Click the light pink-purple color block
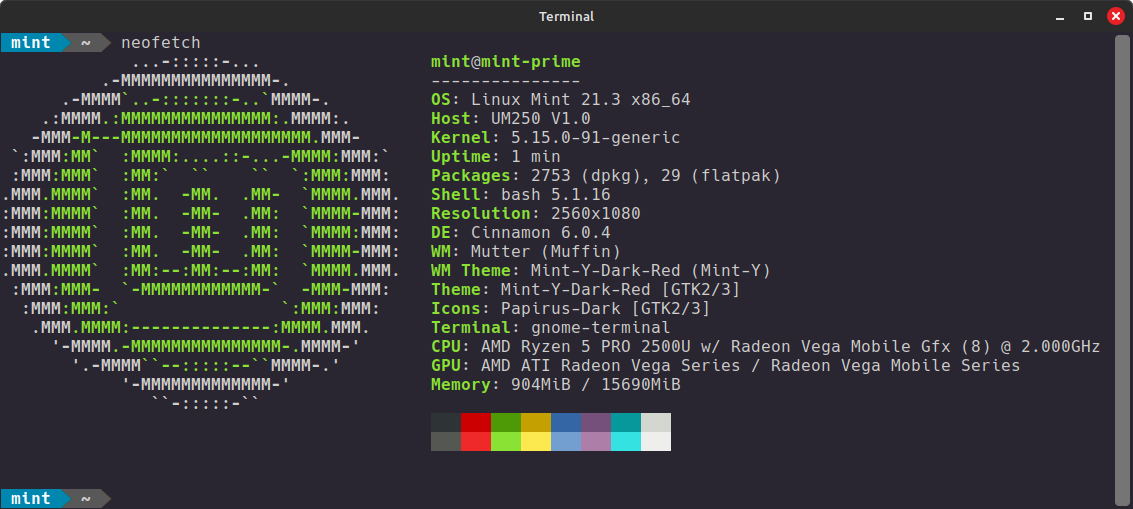The width and height of the screenshot is (1133, 509). (x=595, y=441)
